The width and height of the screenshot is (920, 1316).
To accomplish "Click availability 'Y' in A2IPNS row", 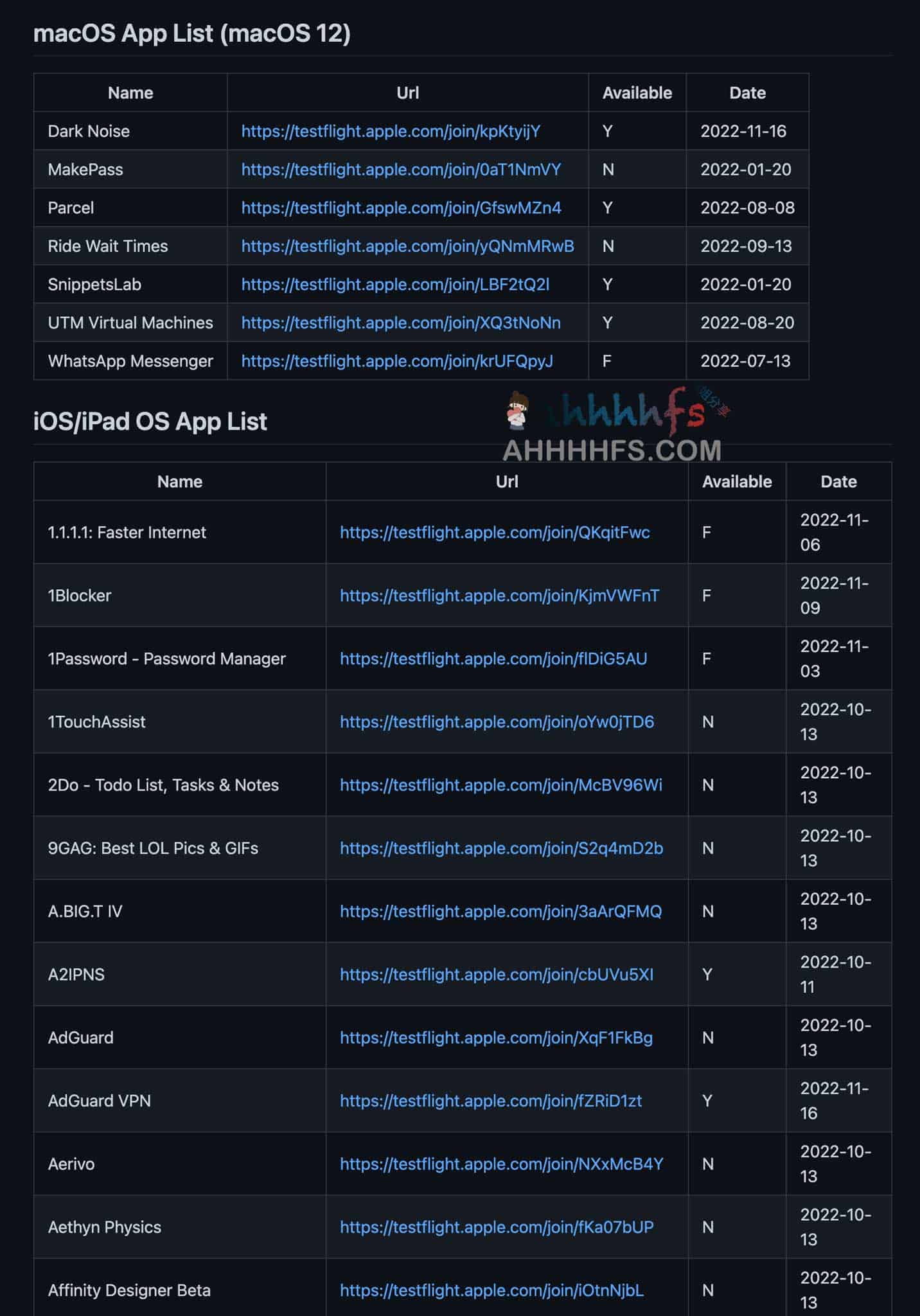I will tap(707, 975).
